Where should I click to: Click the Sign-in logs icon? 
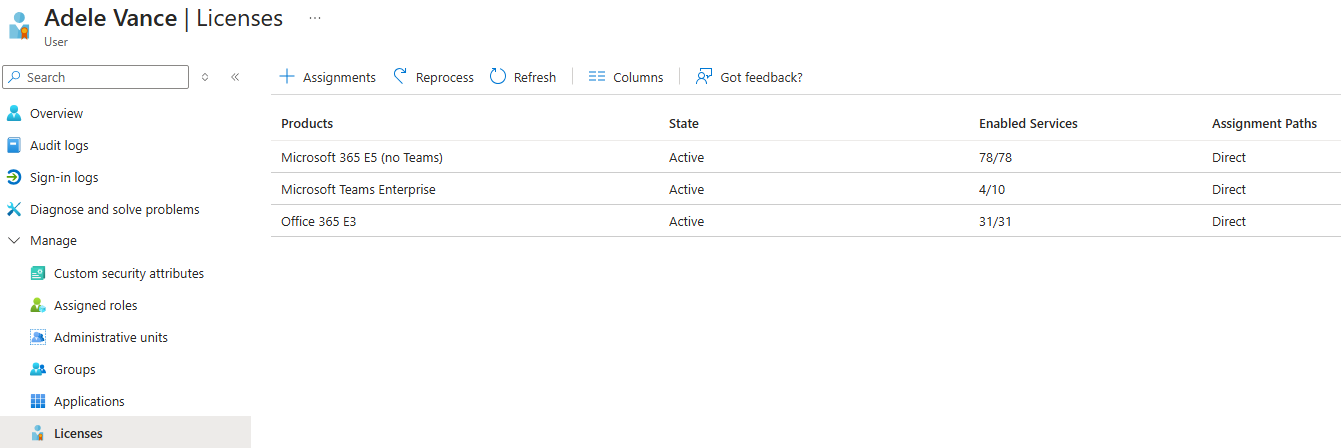pos(14,177)
